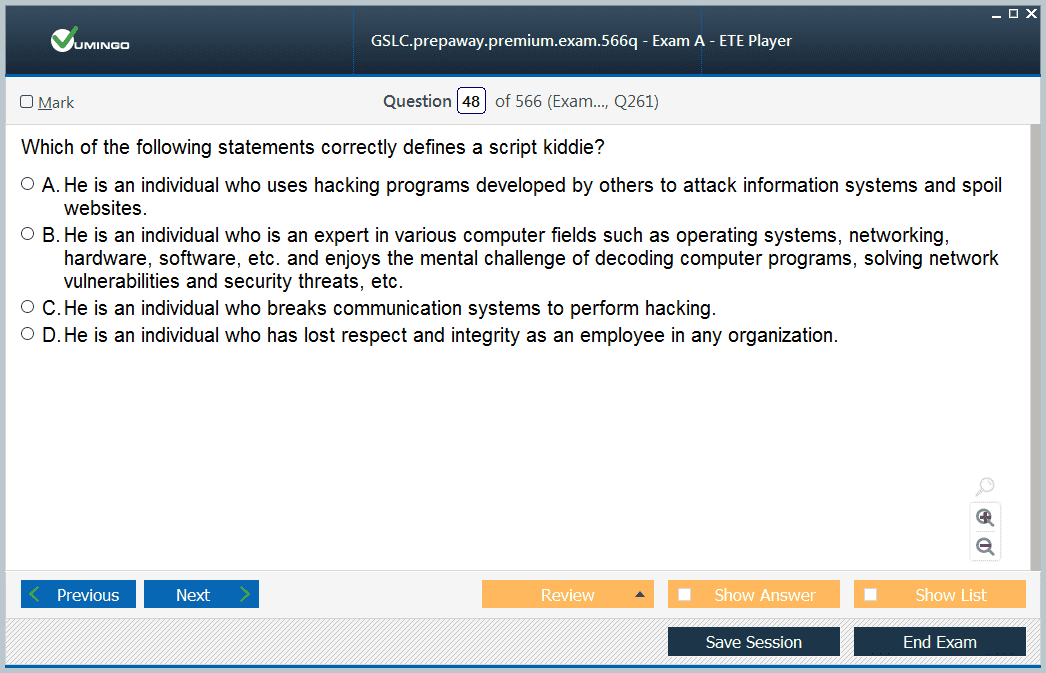This screenshot has width=1046, height=673.
Task: Click the zoom in magnifier icon
Action: click(x=985, y=518)
